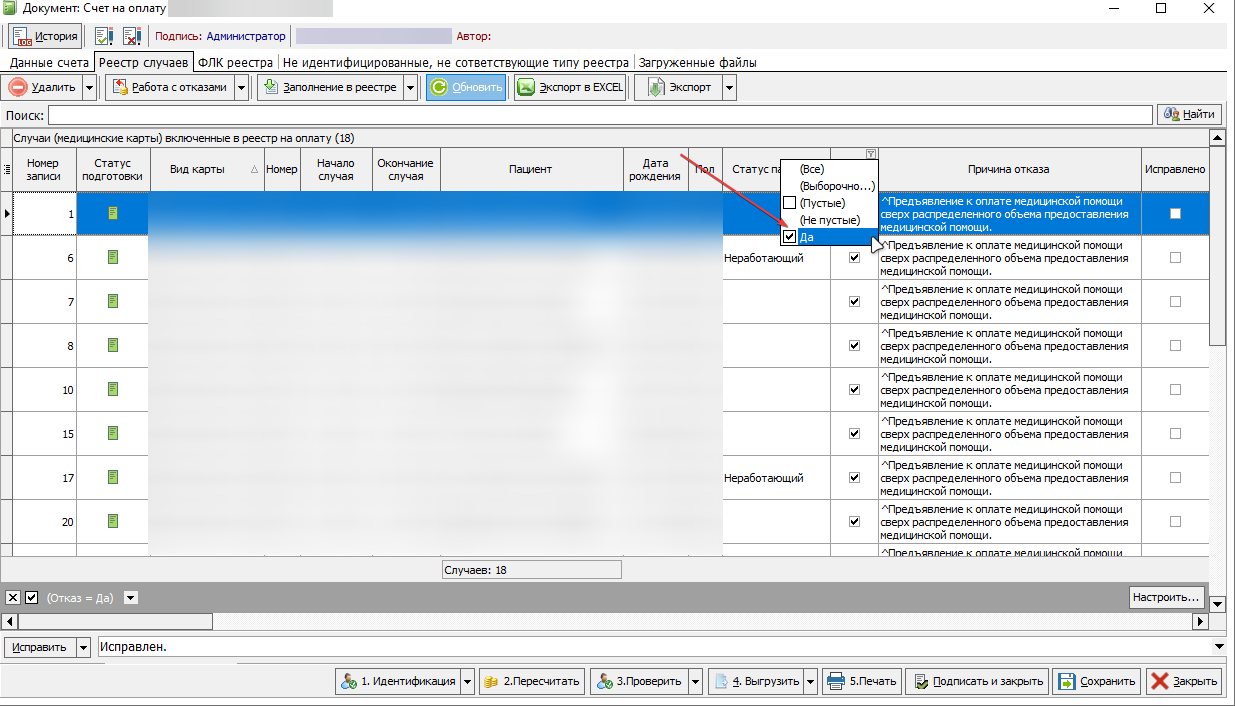The height and width of the screenshot is (706, 1235).
Task: Click the horizontal scrollbar thumb below grid
Action: (x=115, y=621)
